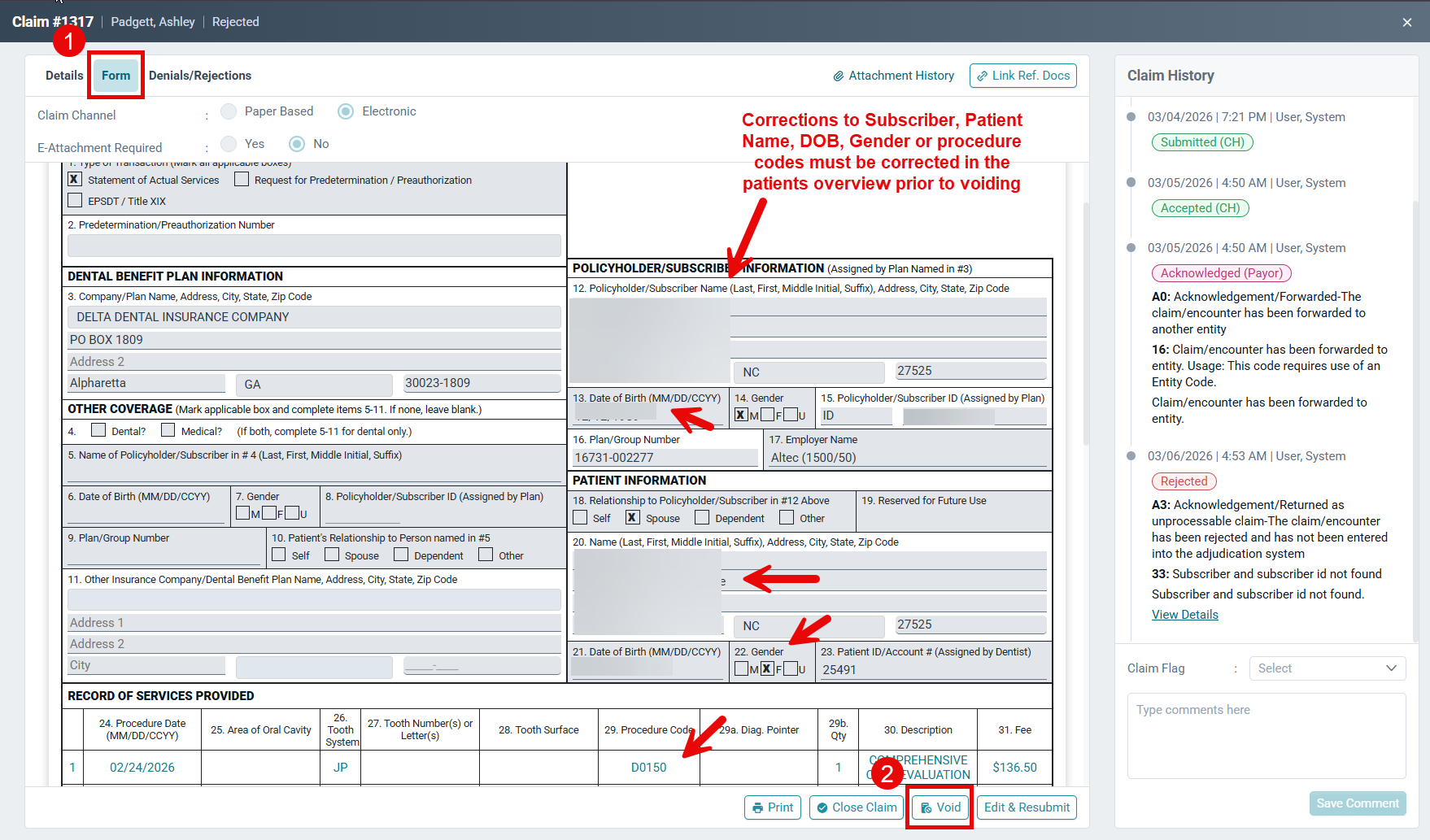Click the comments text area
This screenshot has height=840, width=1430.
(1267, 736)
